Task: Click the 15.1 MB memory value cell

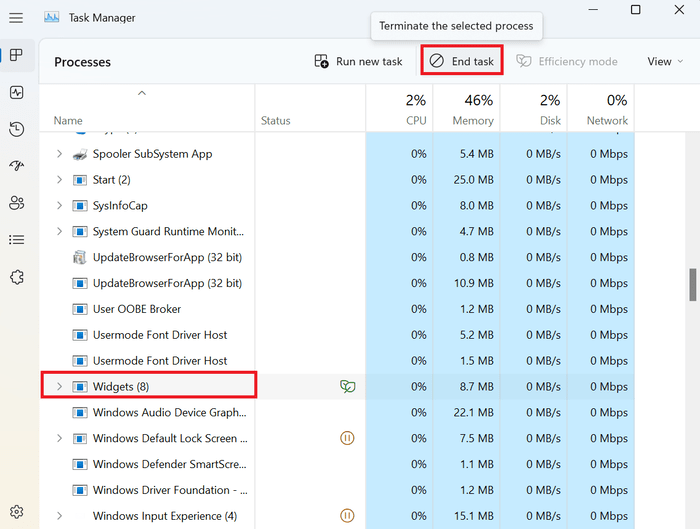Action: (x=474, y=516)
